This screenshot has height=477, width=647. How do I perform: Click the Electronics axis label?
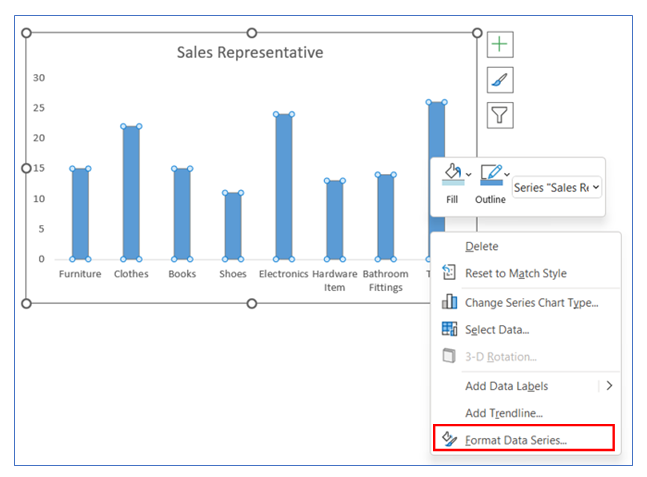click(283, 274)
